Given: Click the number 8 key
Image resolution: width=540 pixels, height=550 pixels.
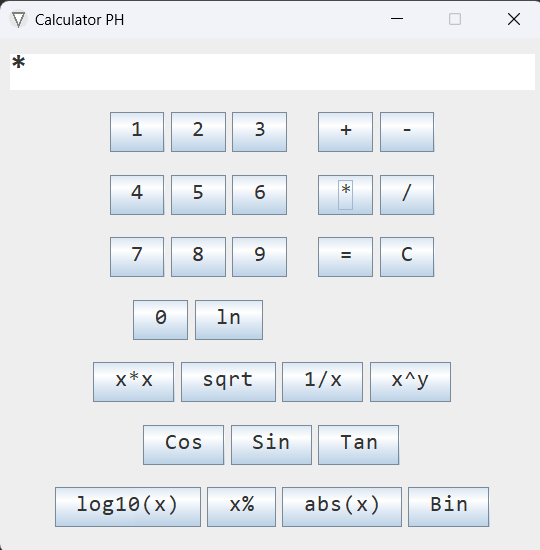Looking at the screenshot, I should pos(198,257).
